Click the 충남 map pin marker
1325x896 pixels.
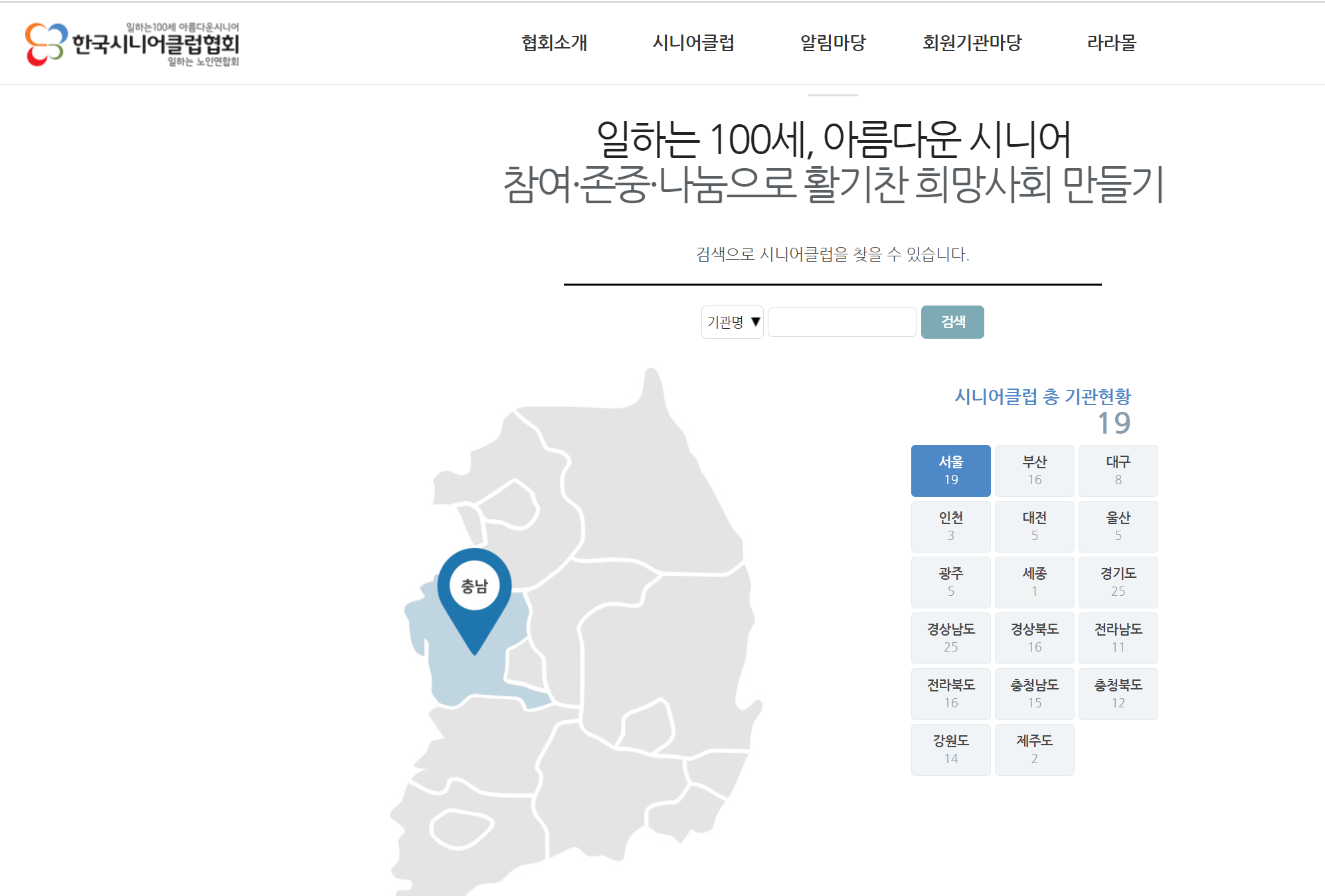point(474,588)
